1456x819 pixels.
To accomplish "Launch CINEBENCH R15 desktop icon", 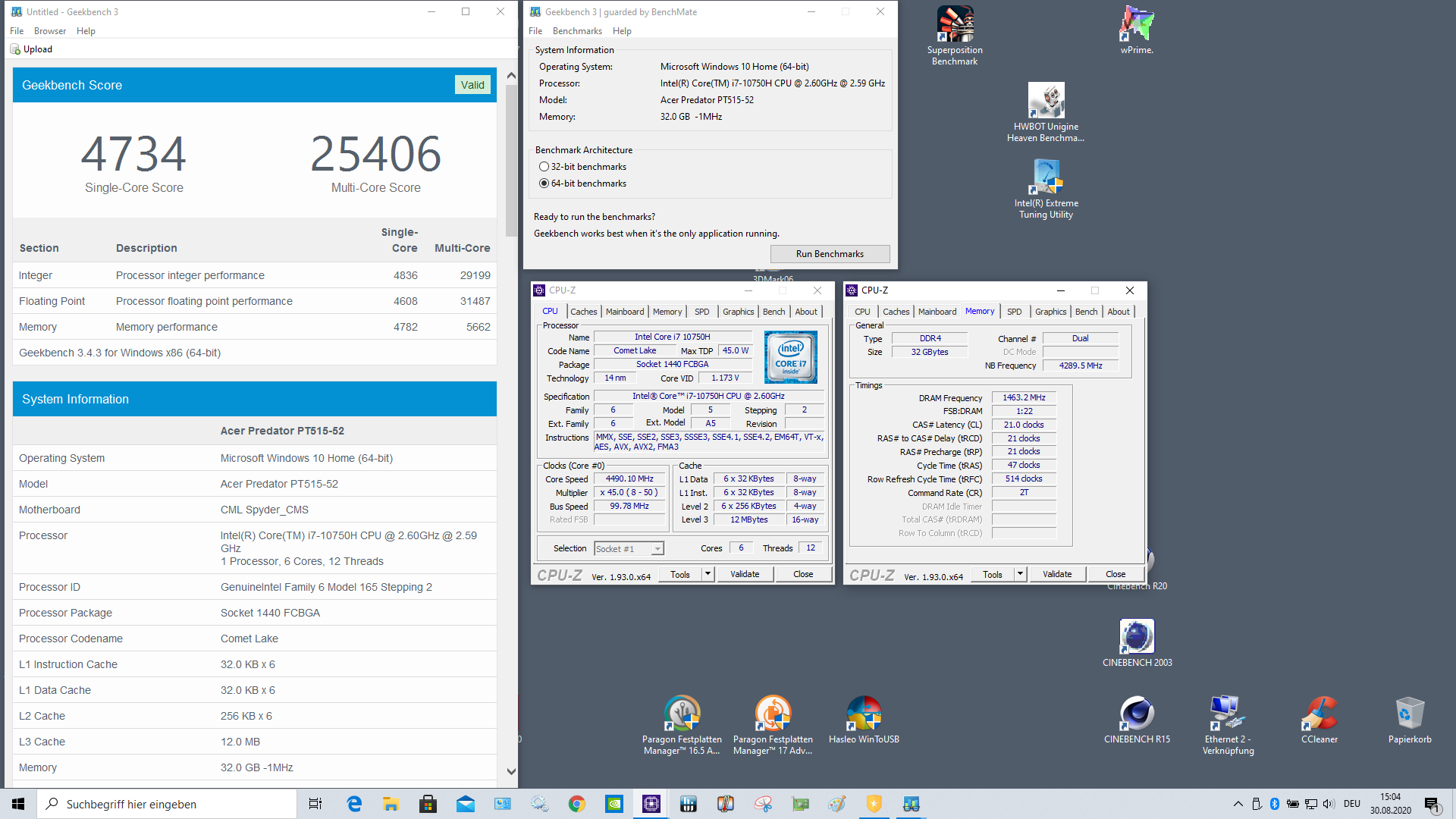I will [x=1137, y=720].
